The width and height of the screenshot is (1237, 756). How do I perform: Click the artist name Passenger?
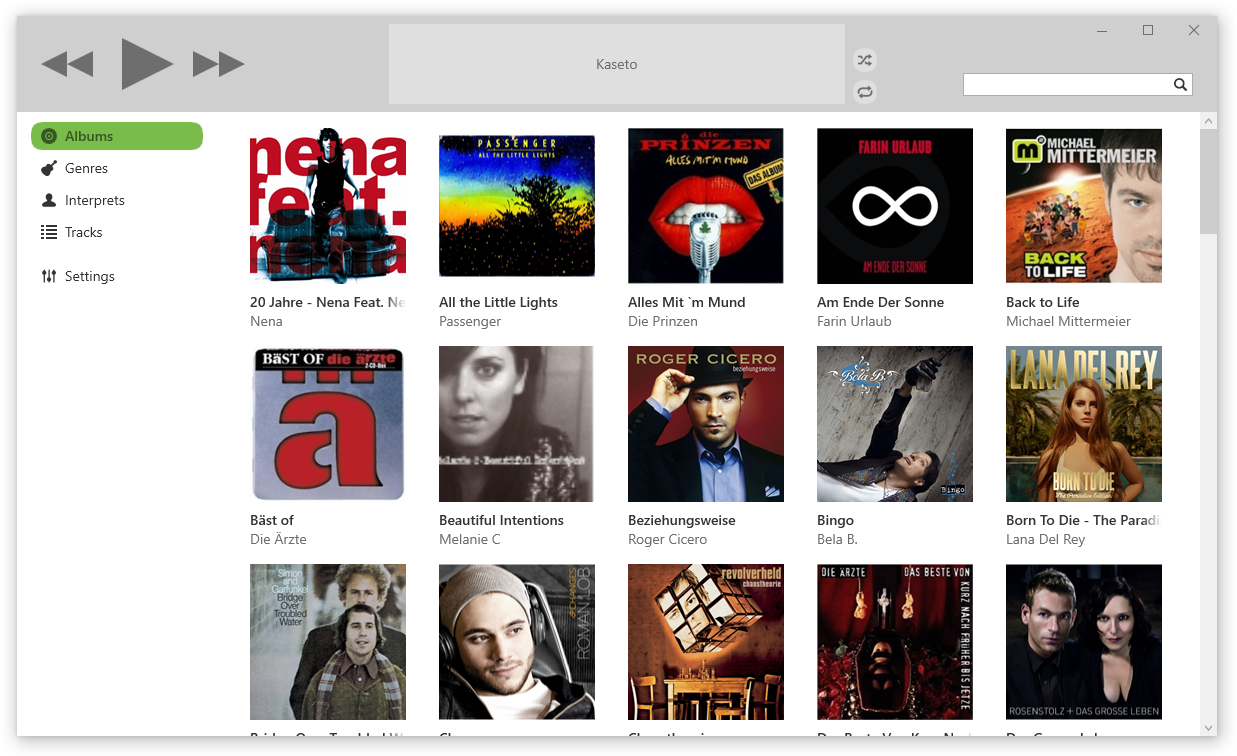point(470,322)
